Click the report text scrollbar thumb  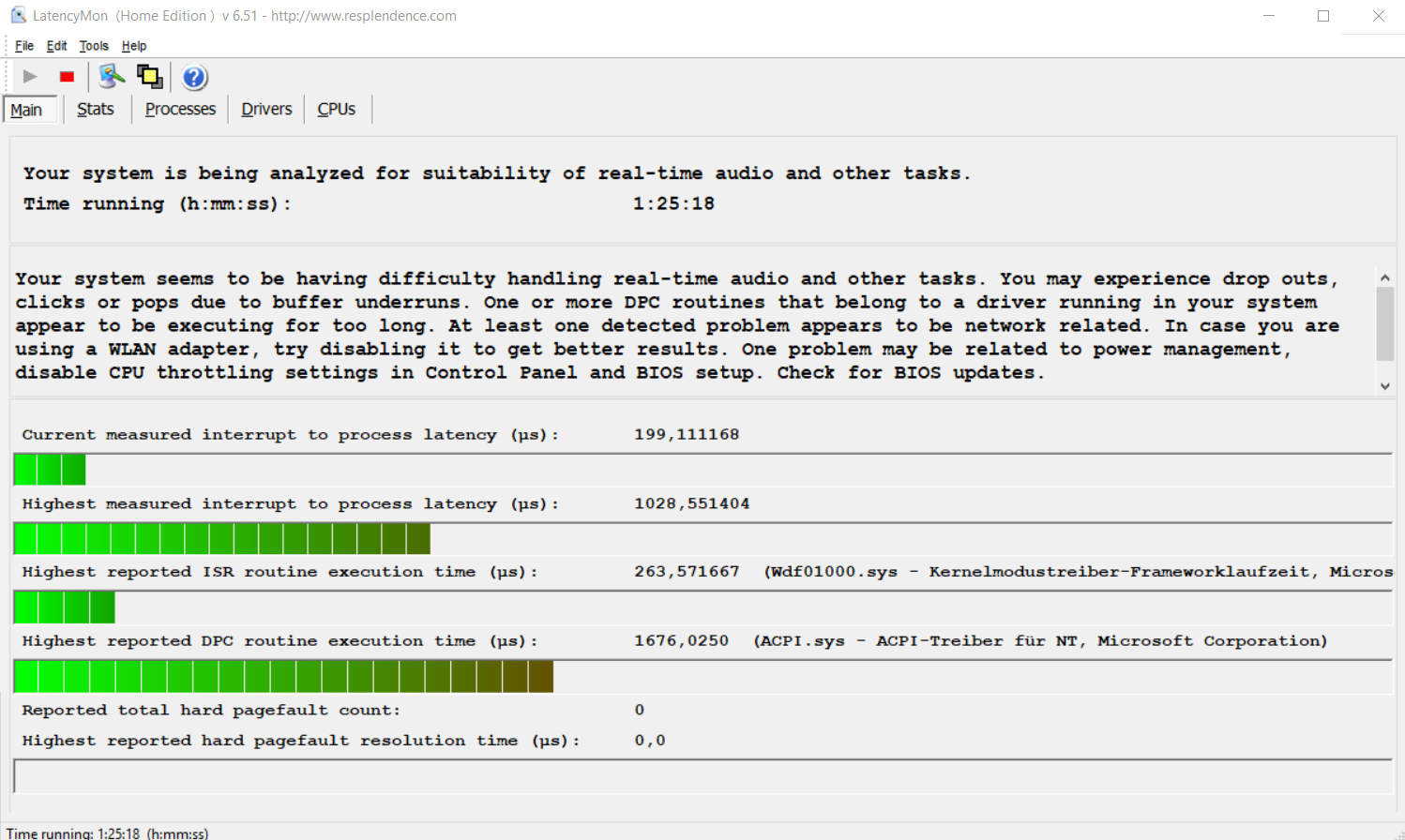(x=1384, y=323)
